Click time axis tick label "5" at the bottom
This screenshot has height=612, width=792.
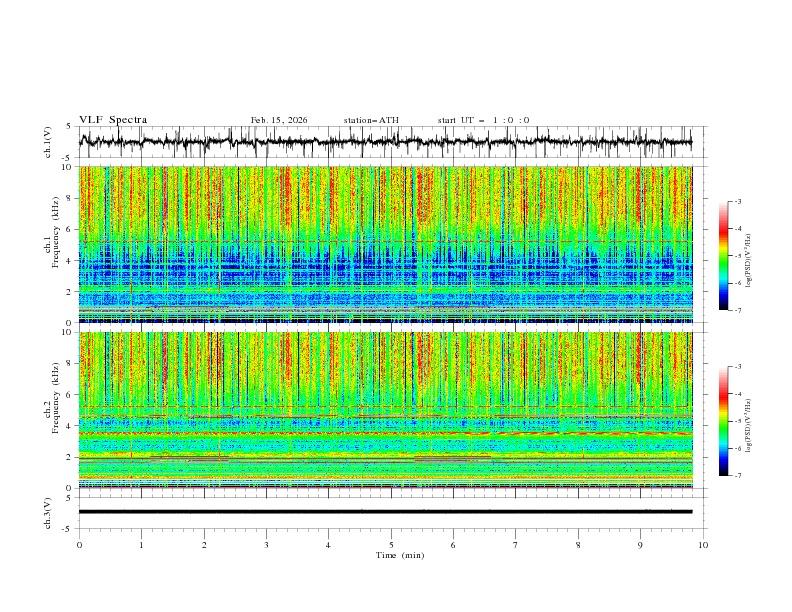pyautogui.click(x=391, y=545)
